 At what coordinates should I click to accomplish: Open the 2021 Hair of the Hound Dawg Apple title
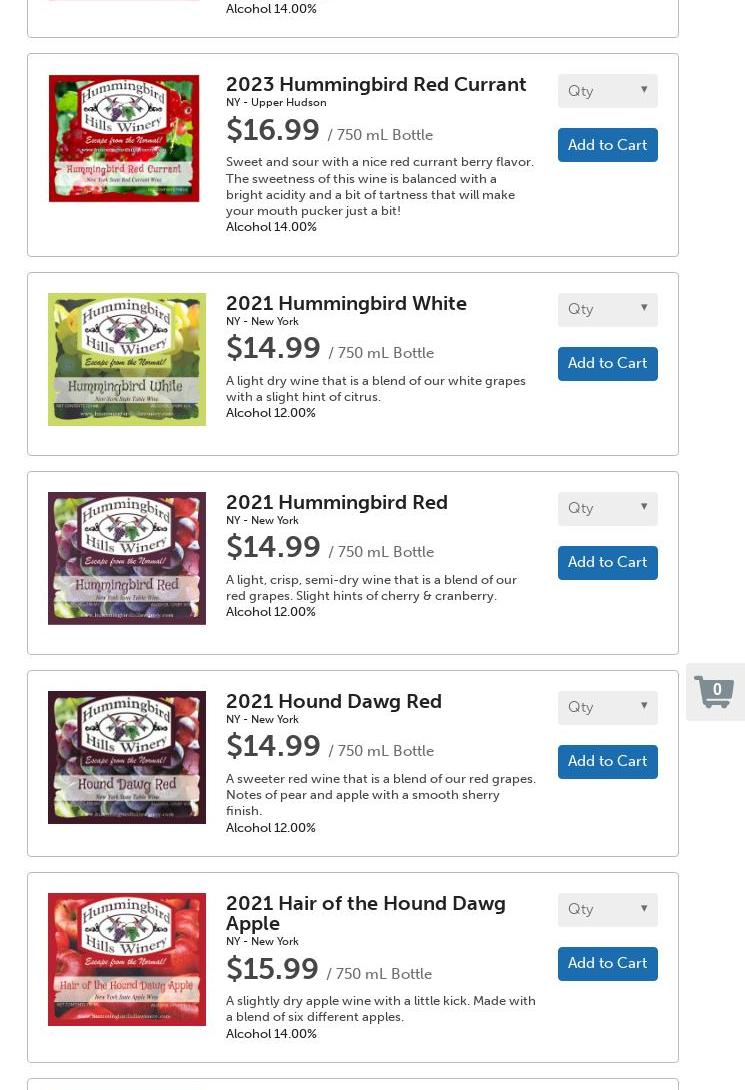click(366, 913)
